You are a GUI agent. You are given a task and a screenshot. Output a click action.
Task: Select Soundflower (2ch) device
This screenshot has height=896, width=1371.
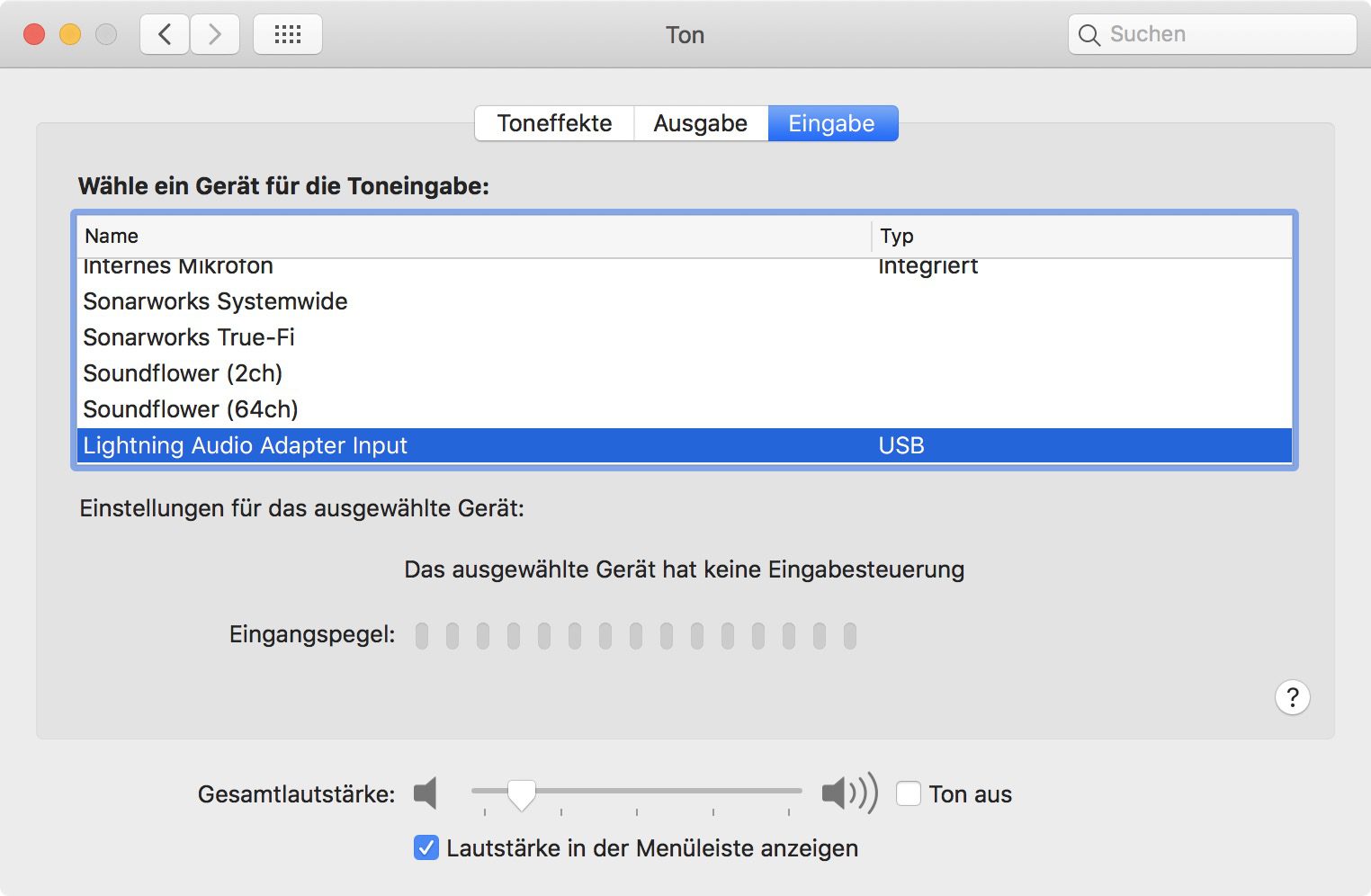[183, 373]
